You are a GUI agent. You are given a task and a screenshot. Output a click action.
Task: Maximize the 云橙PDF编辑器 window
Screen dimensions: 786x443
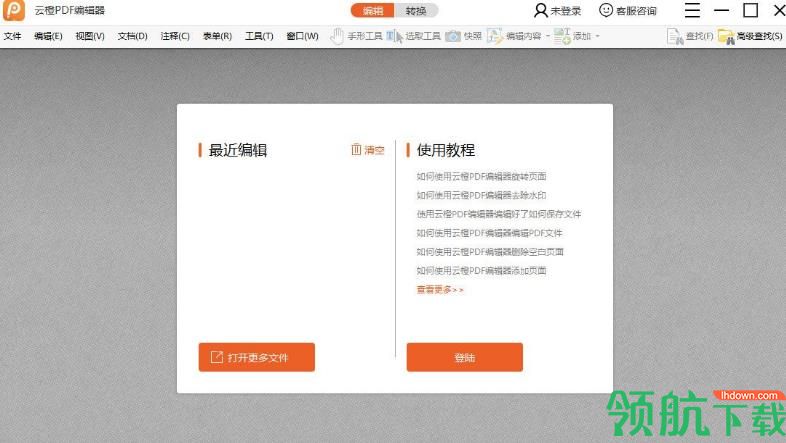[750, 10]
